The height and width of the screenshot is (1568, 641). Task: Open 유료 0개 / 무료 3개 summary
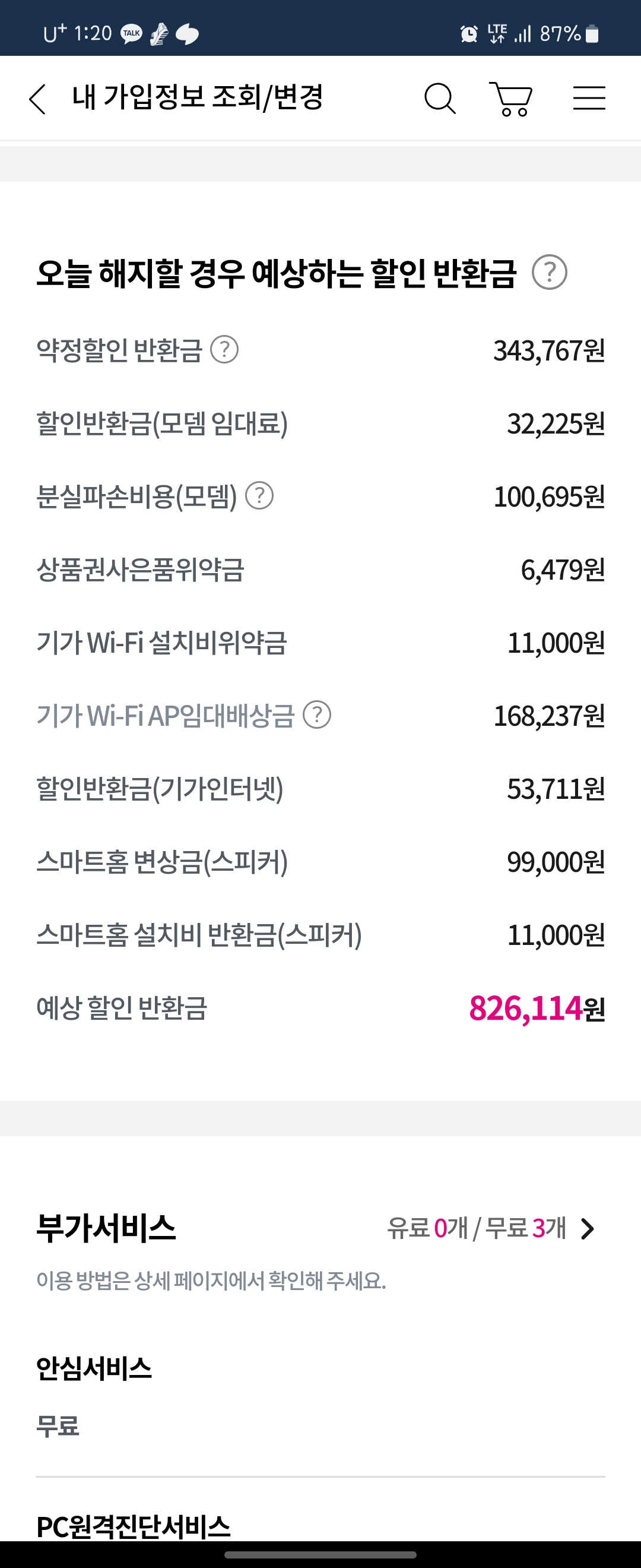point(477,1228)
